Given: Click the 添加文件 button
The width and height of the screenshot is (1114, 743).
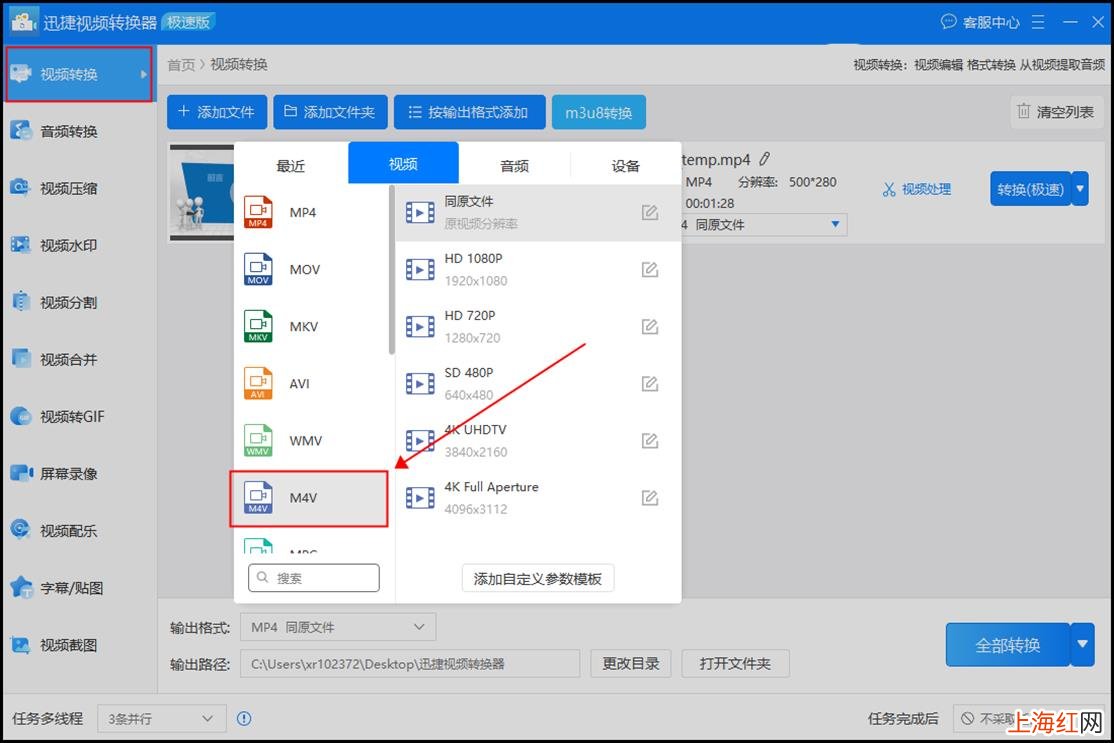Looking at the screenshot, I should 217,112.
